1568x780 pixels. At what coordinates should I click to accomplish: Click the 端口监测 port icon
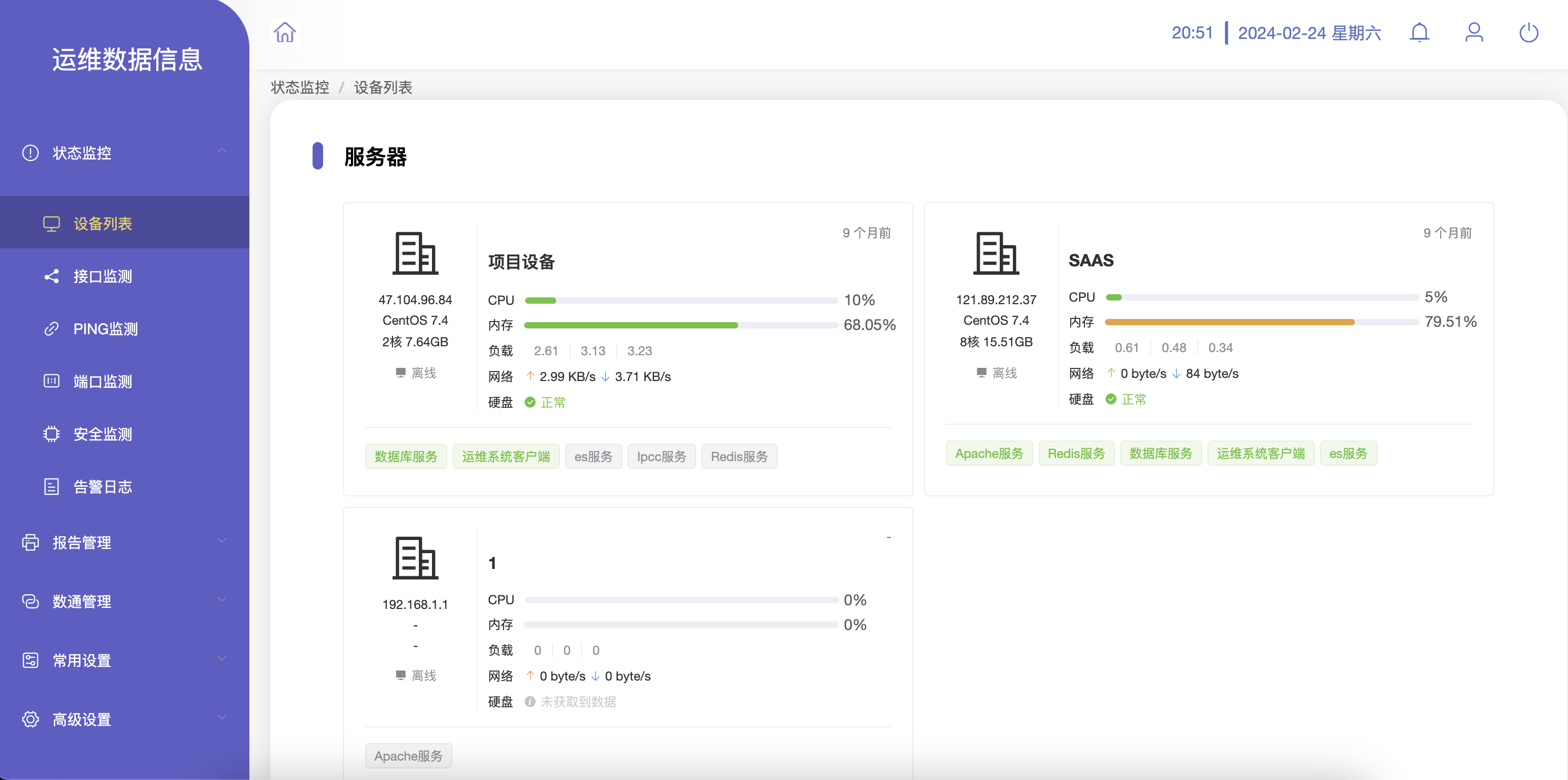[51, 381]
